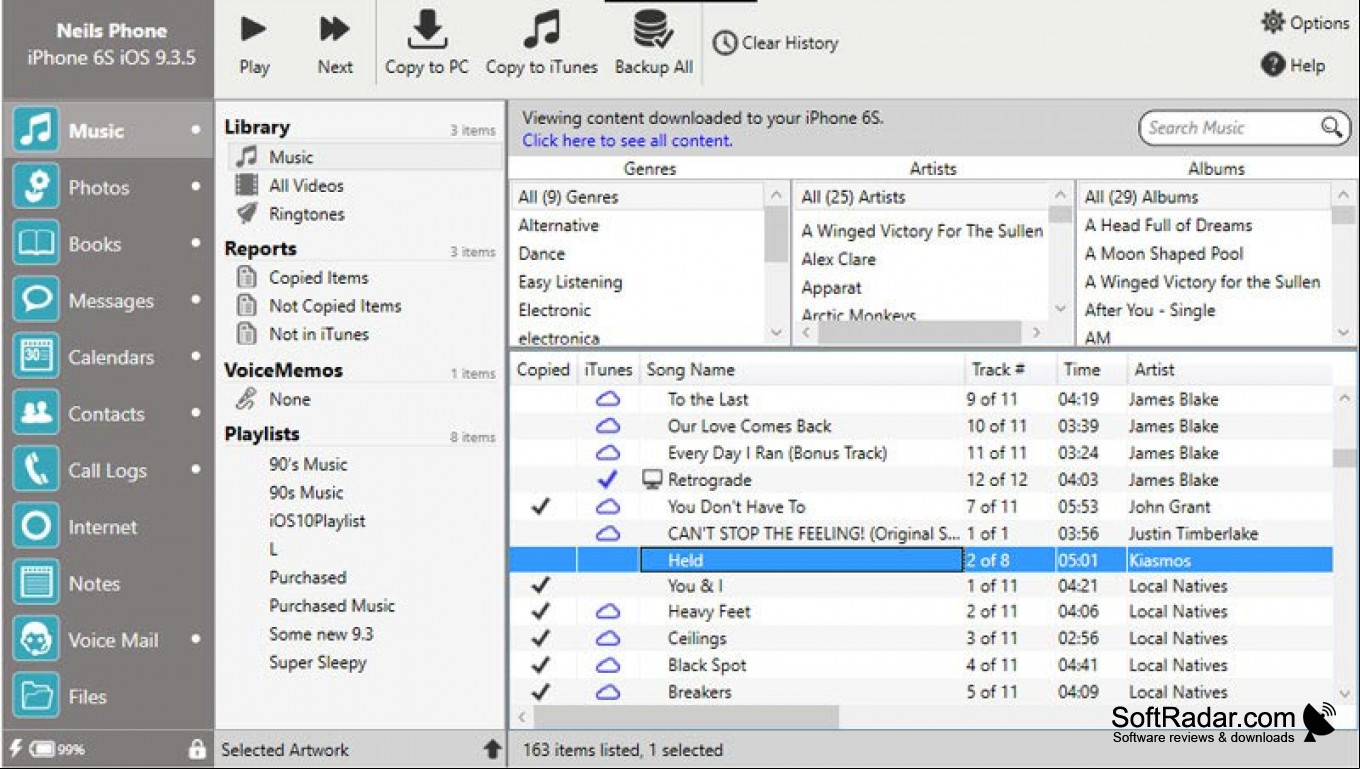Skip to Next track
The image size is (1360, 769).
(x=335, y=30)
